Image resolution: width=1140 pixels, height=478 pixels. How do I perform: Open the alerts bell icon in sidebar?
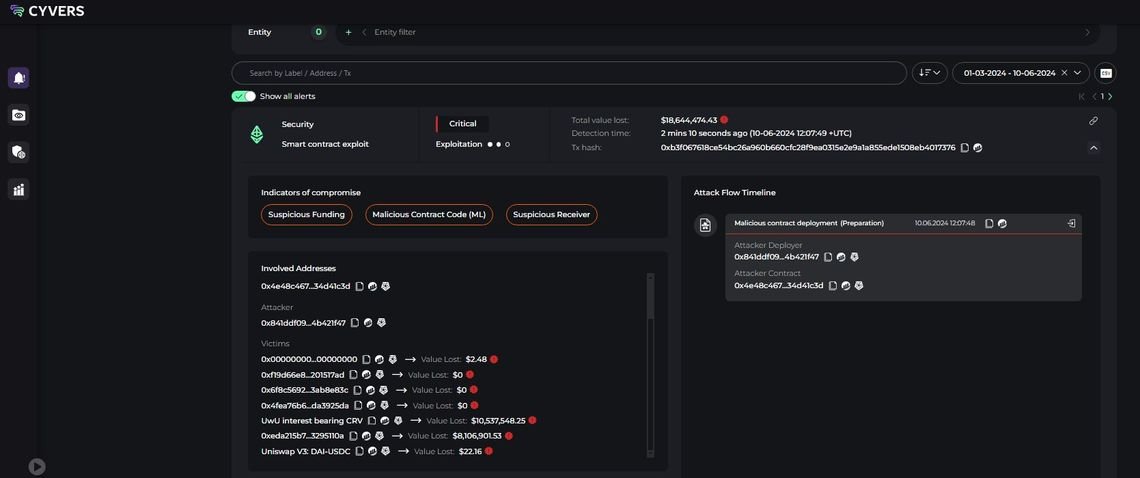18,78
